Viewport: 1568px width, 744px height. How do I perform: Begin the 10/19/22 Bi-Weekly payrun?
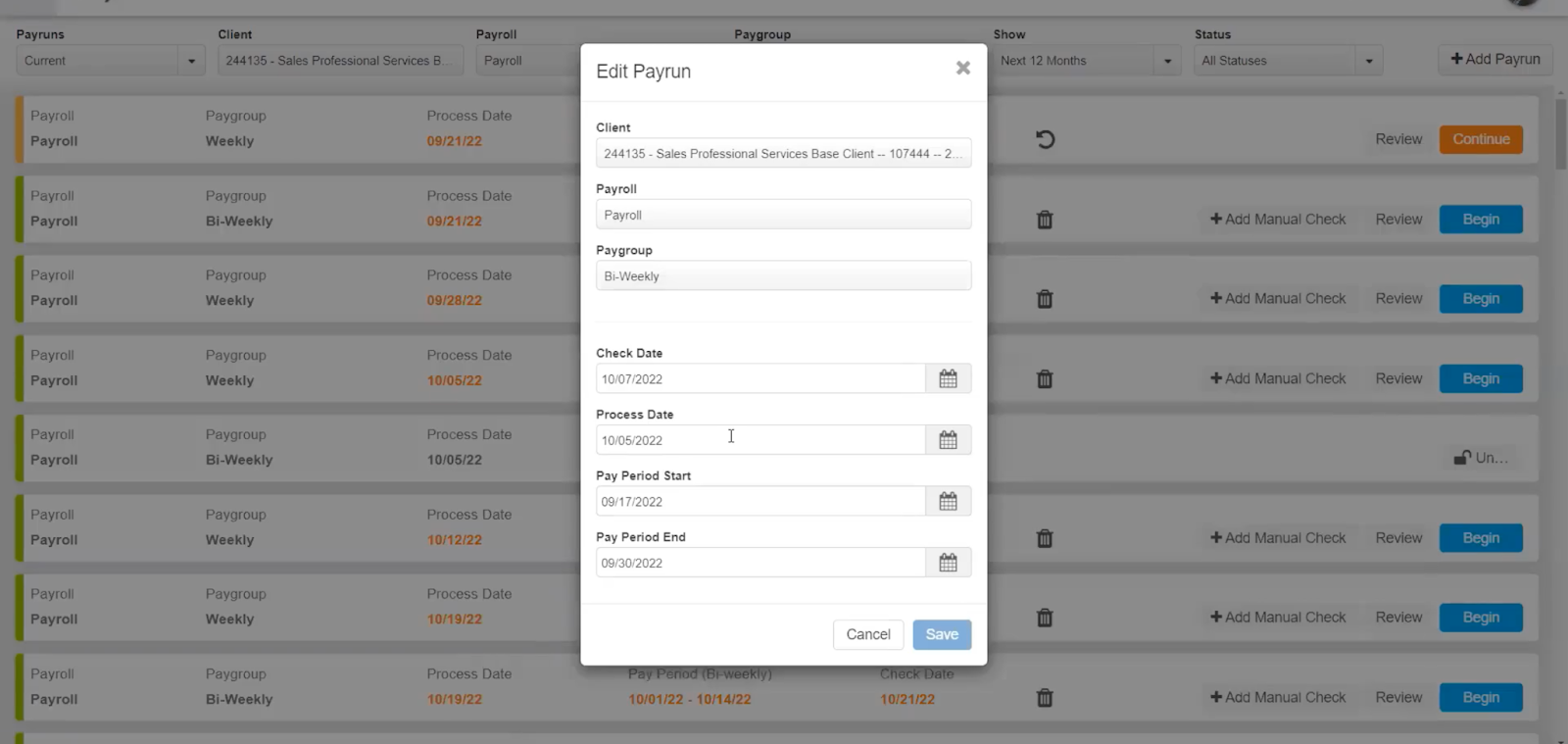pos(1481,698)
